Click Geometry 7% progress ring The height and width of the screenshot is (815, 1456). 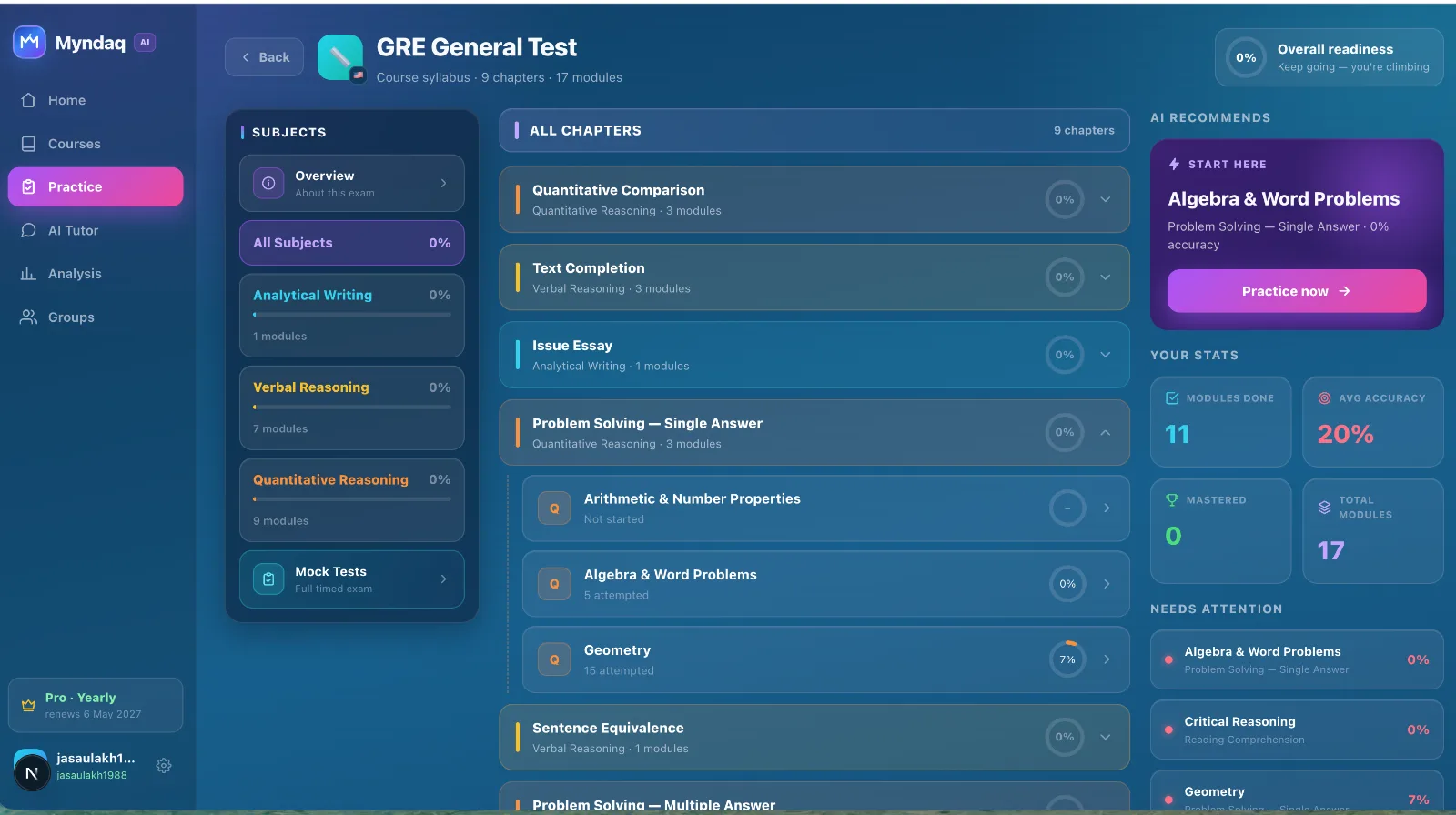coord(1067,659)
